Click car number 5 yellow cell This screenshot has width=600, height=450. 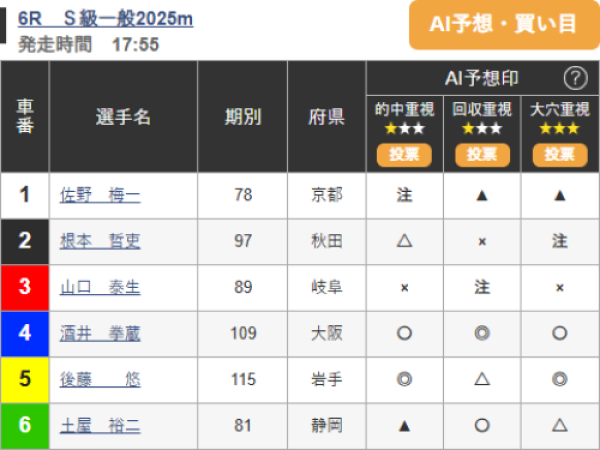point(25,380)
